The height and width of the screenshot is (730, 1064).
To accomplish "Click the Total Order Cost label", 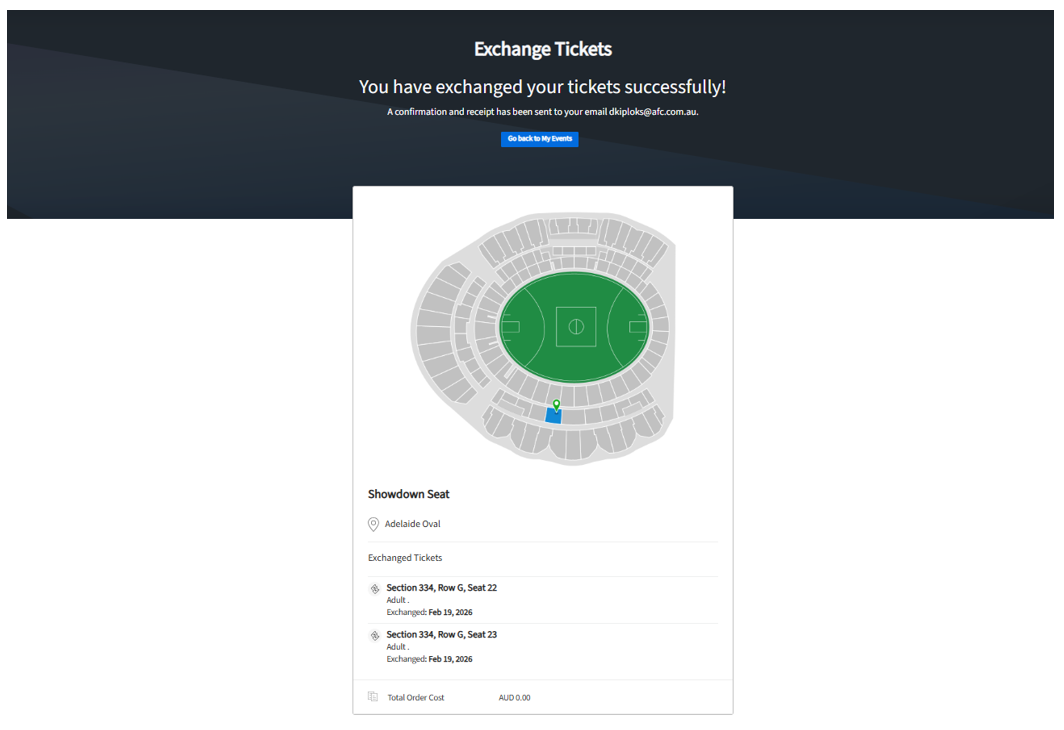I will pyautogui.click(x=416, y=698).
